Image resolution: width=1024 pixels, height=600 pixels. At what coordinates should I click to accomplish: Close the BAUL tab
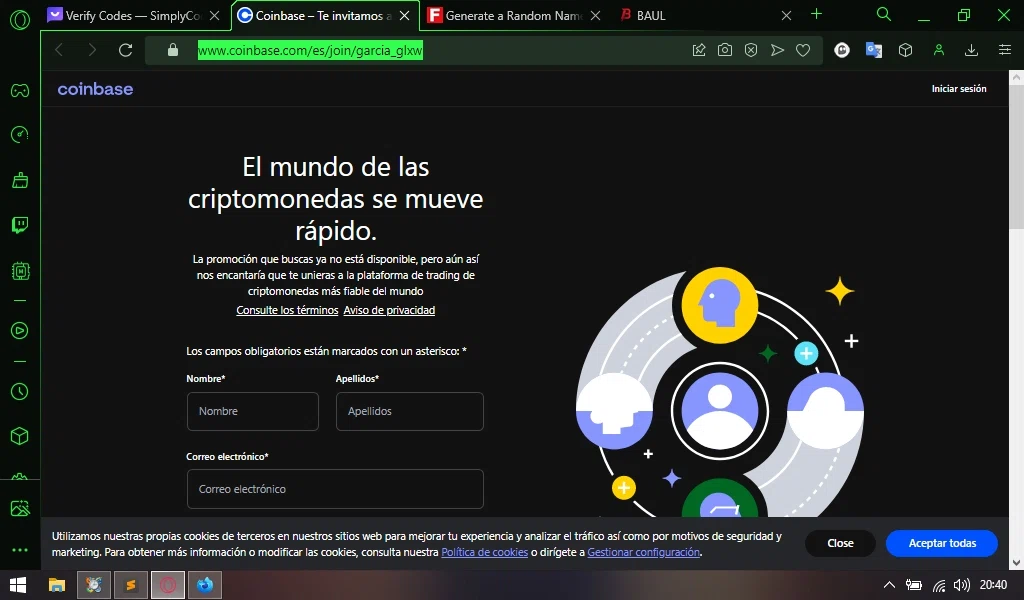tap(786, 16)
